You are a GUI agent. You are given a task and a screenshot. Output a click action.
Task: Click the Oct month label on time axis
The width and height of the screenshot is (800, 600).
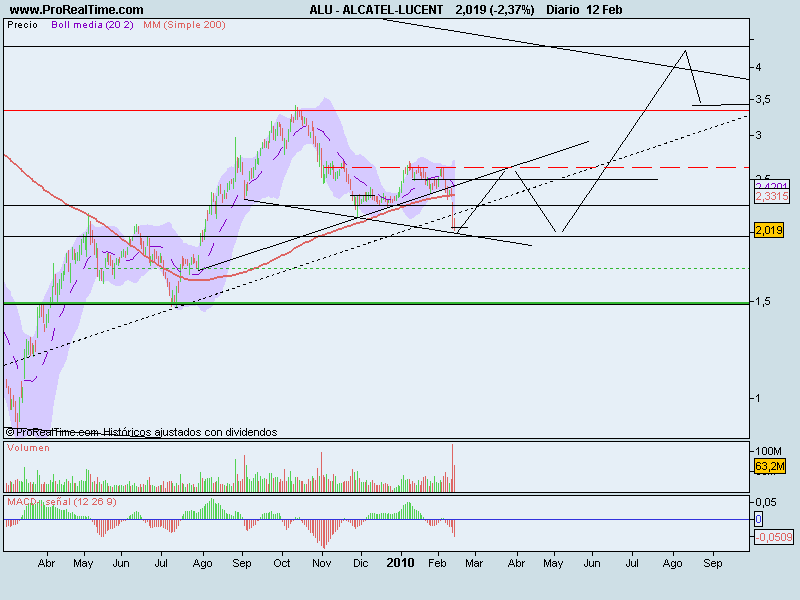point(282,563)
